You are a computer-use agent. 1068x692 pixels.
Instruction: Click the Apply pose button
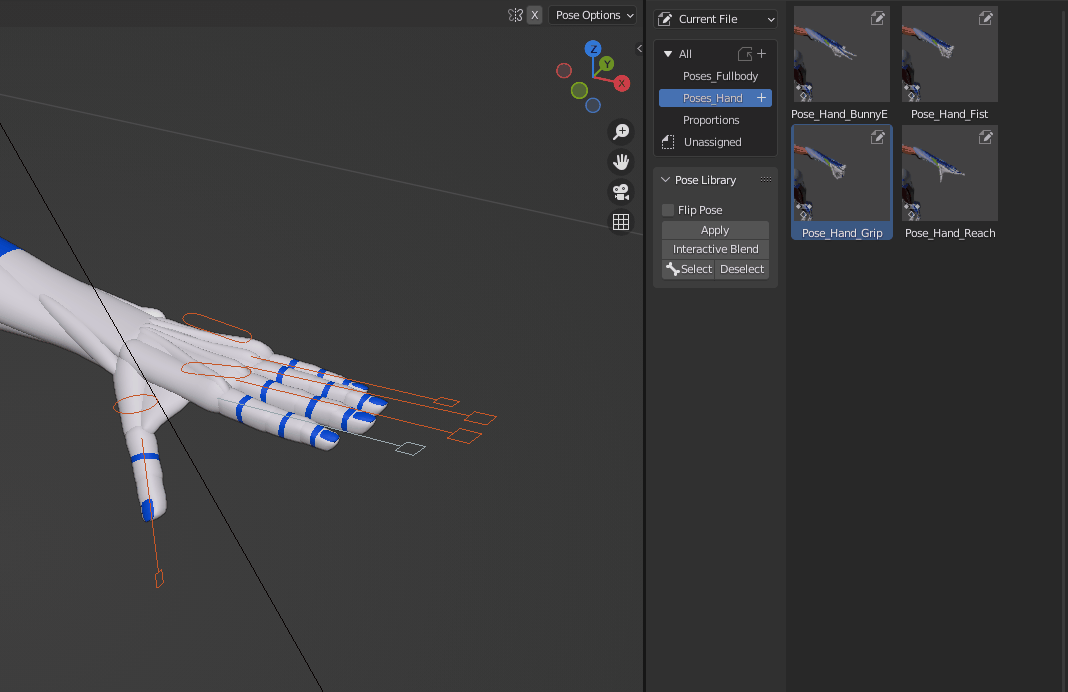(x=715, y=230)
